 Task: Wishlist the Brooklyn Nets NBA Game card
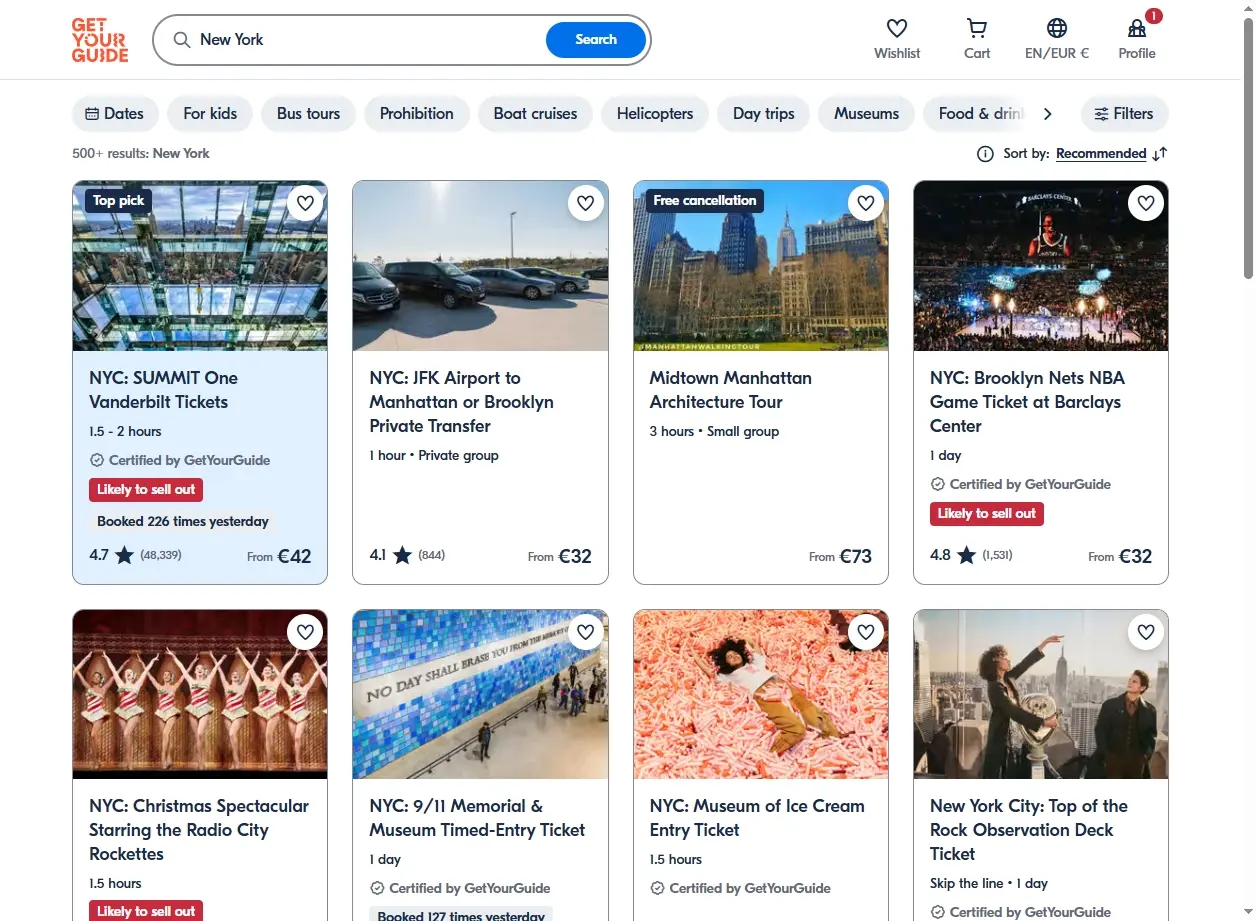tap(1145, 203)
